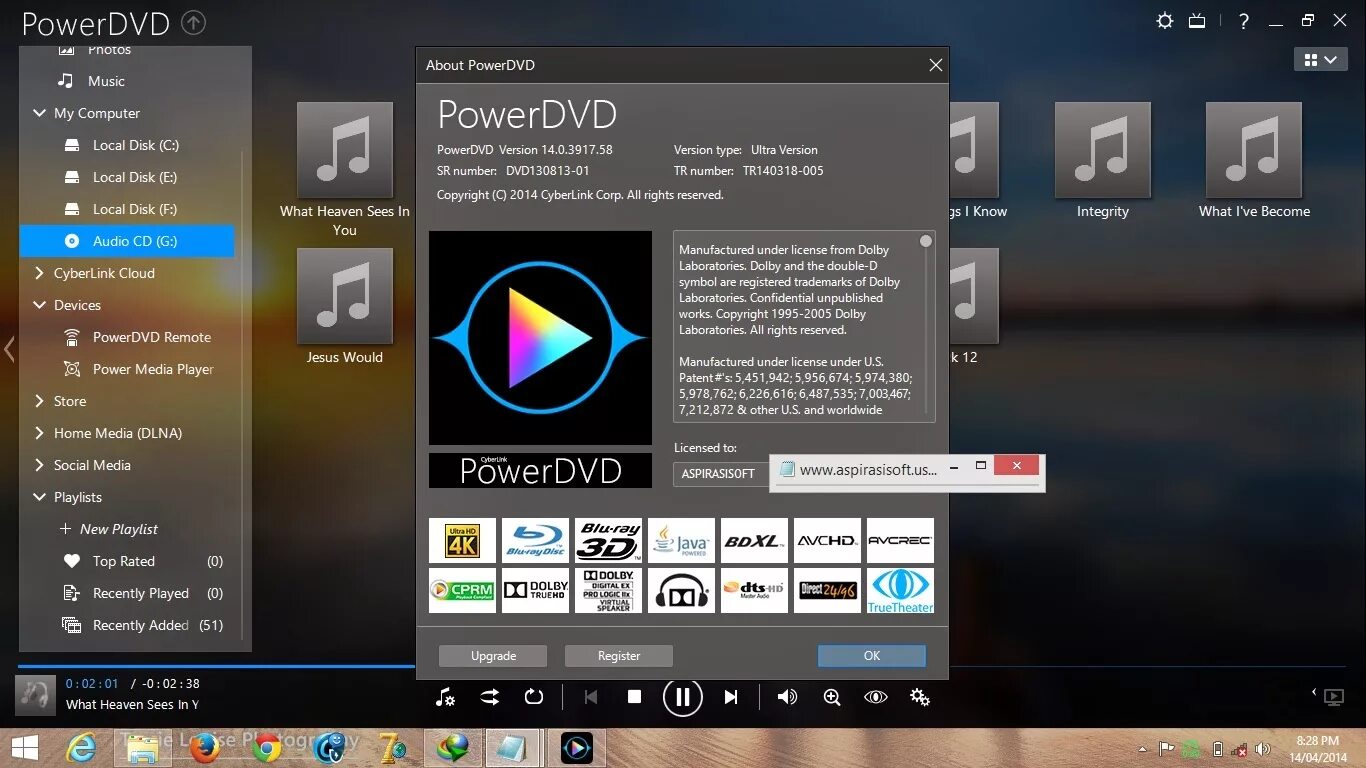Open the music settings note icon
1366x768 pixels.
pos(445,697)
